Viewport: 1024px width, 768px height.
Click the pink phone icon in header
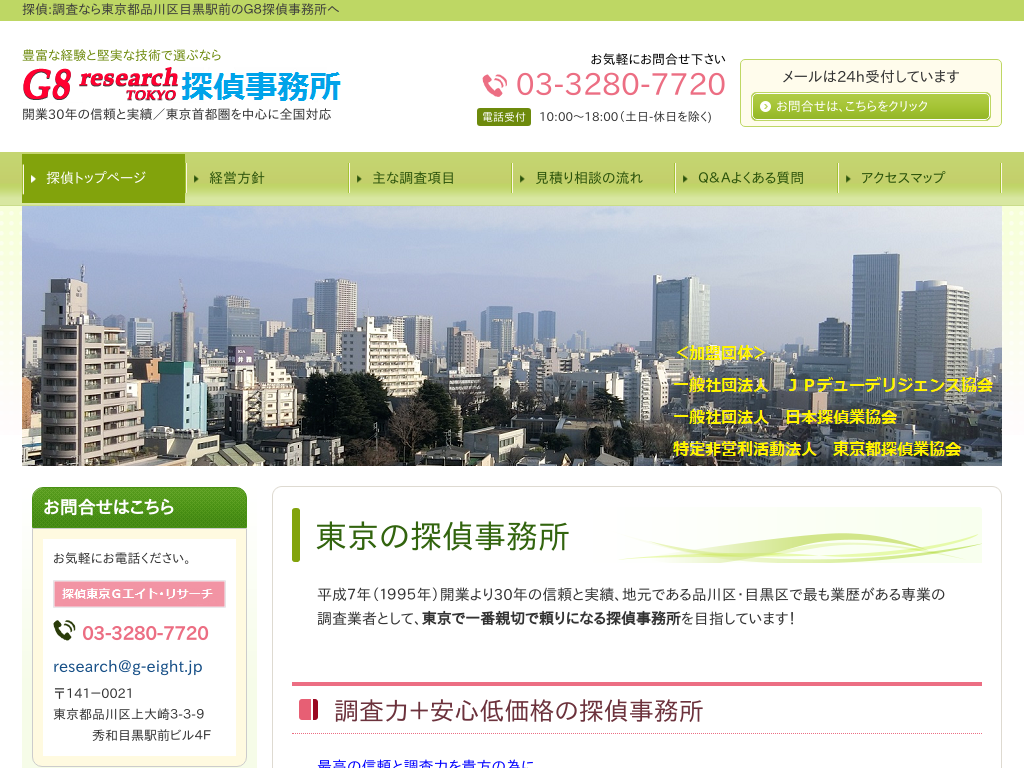pos(495,85)
